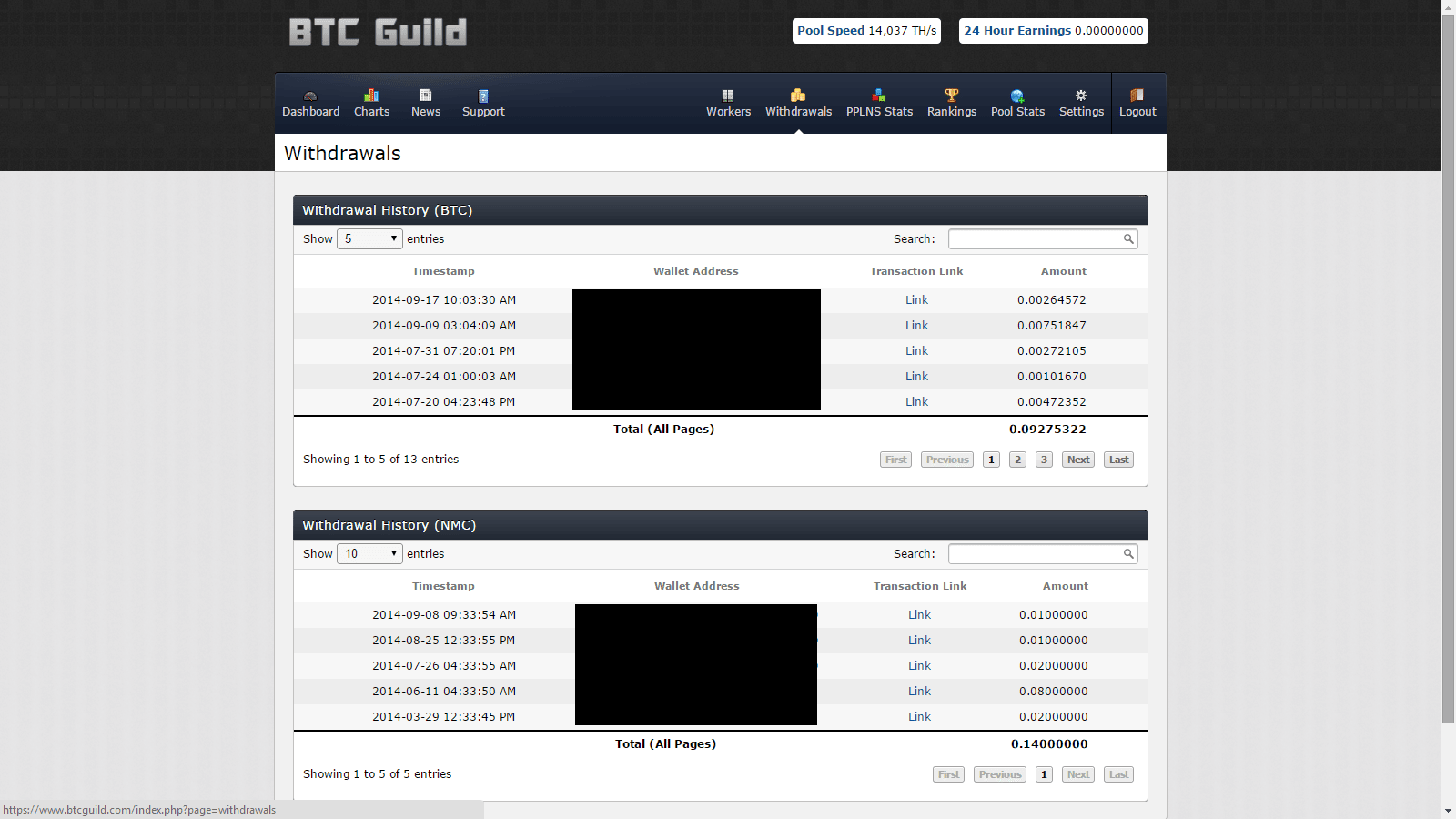
Task: Expand the NMC show entries dropdown
Action: (369, 554)
